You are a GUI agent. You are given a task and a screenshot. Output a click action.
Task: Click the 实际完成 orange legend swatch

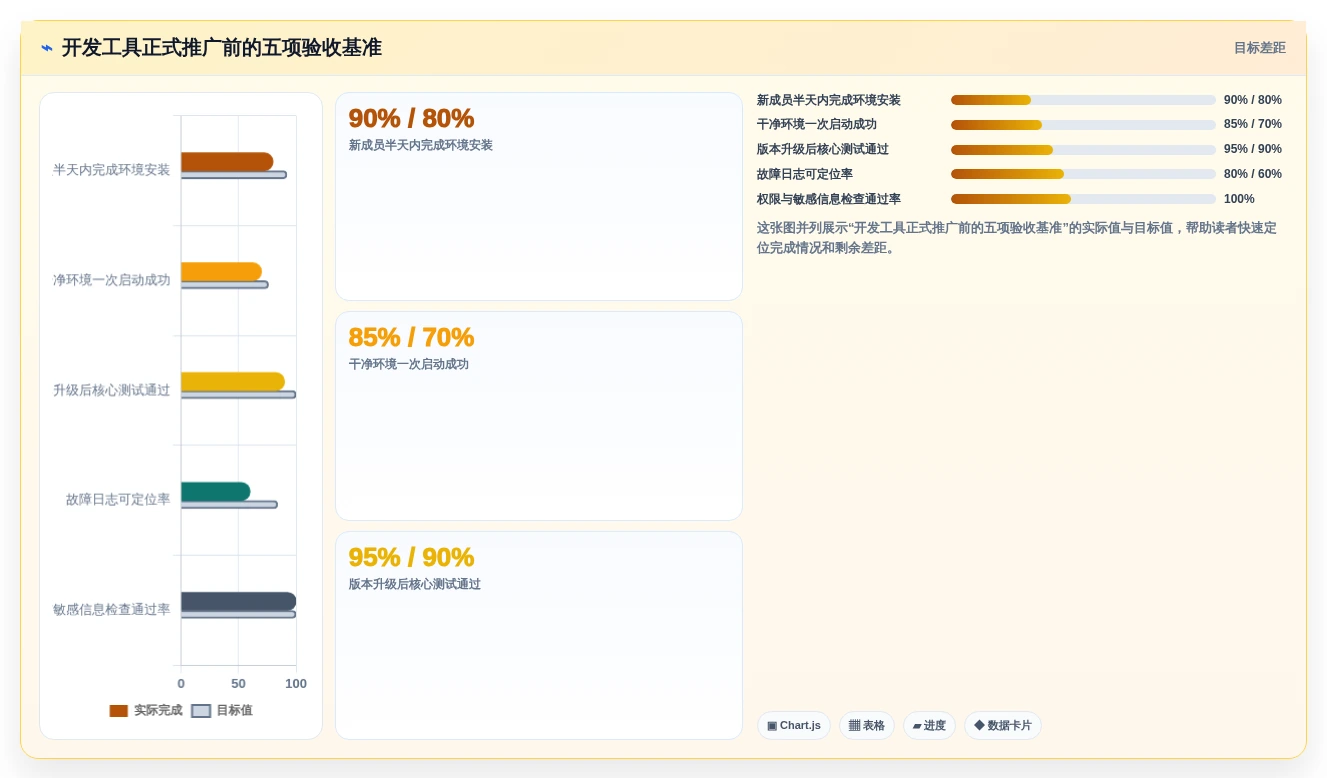click(x=119, y=711)
